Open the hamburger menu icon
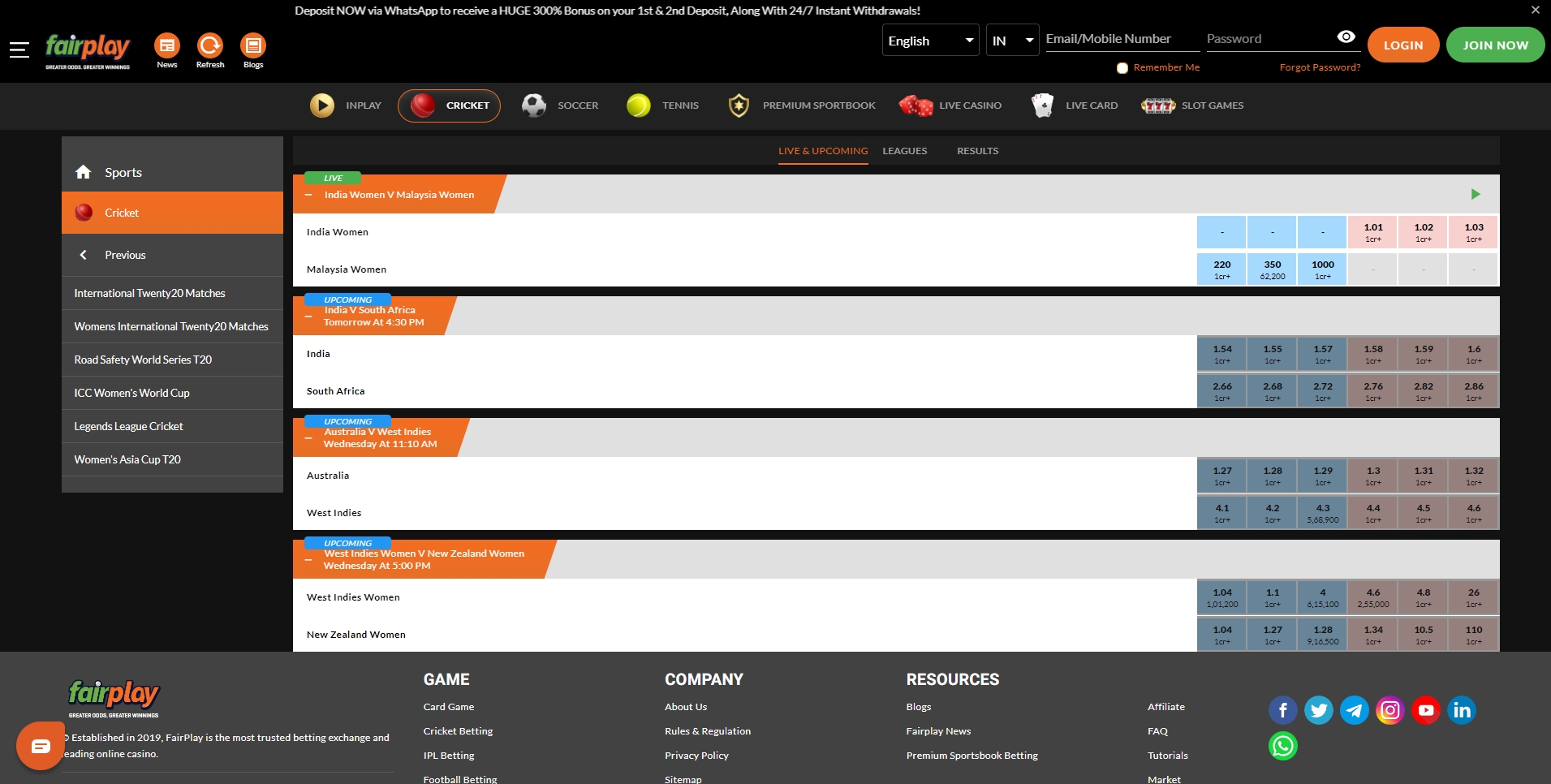This screenshot has width=1551, height=784. pyautogui.click(x=19, y=50)
